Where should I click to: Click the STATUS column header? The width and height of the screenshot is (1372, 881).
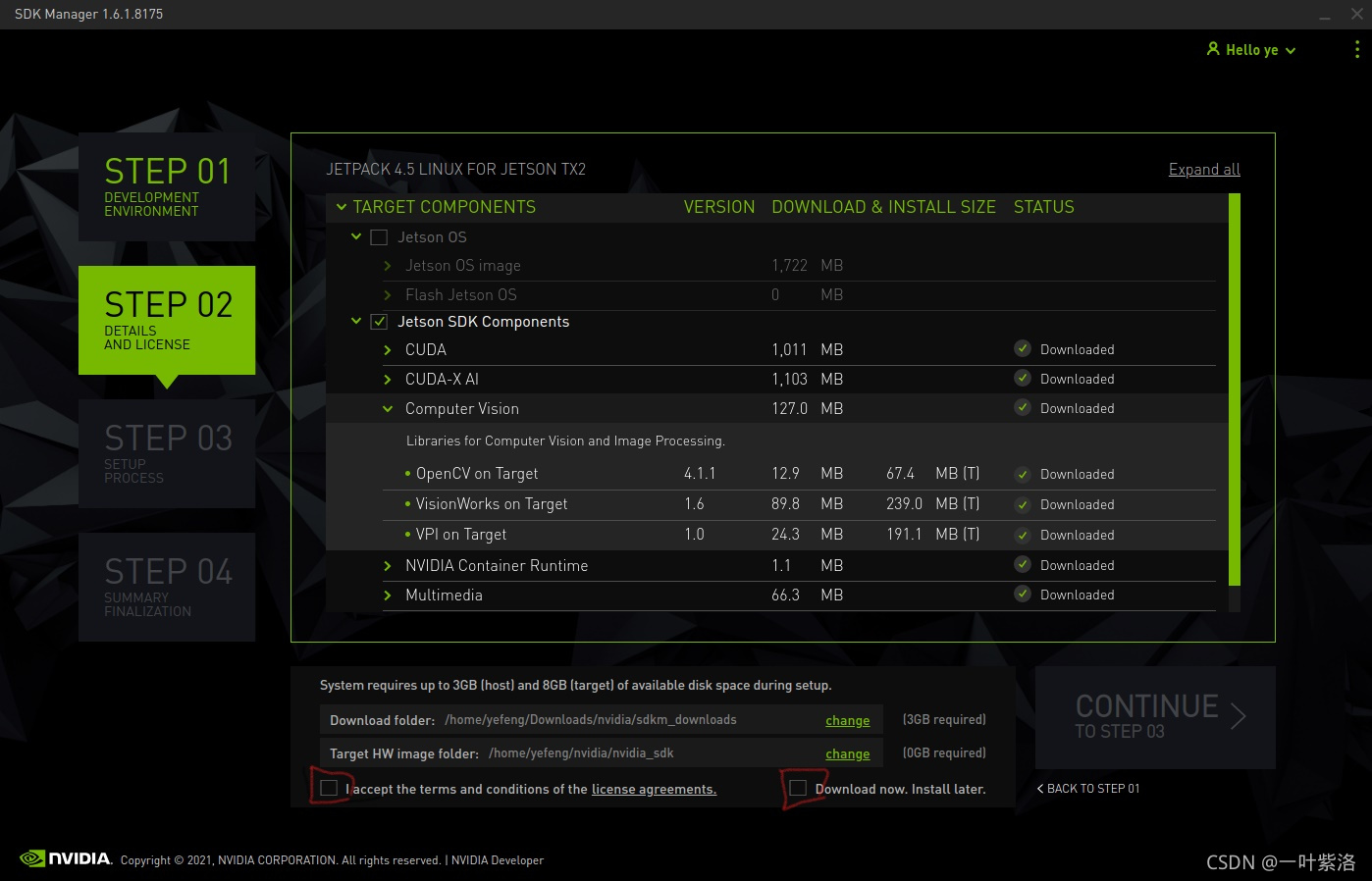click(1043, 207)
